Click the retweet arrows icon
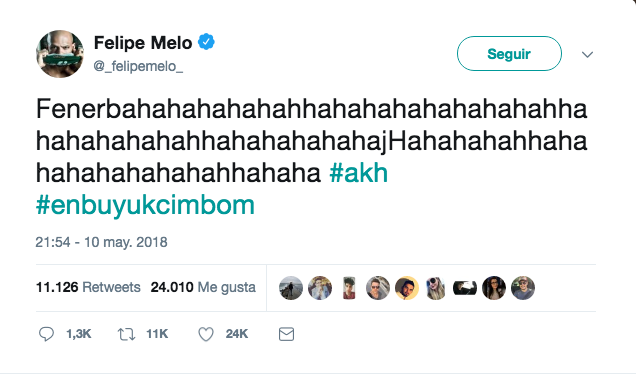 point(126,334)
